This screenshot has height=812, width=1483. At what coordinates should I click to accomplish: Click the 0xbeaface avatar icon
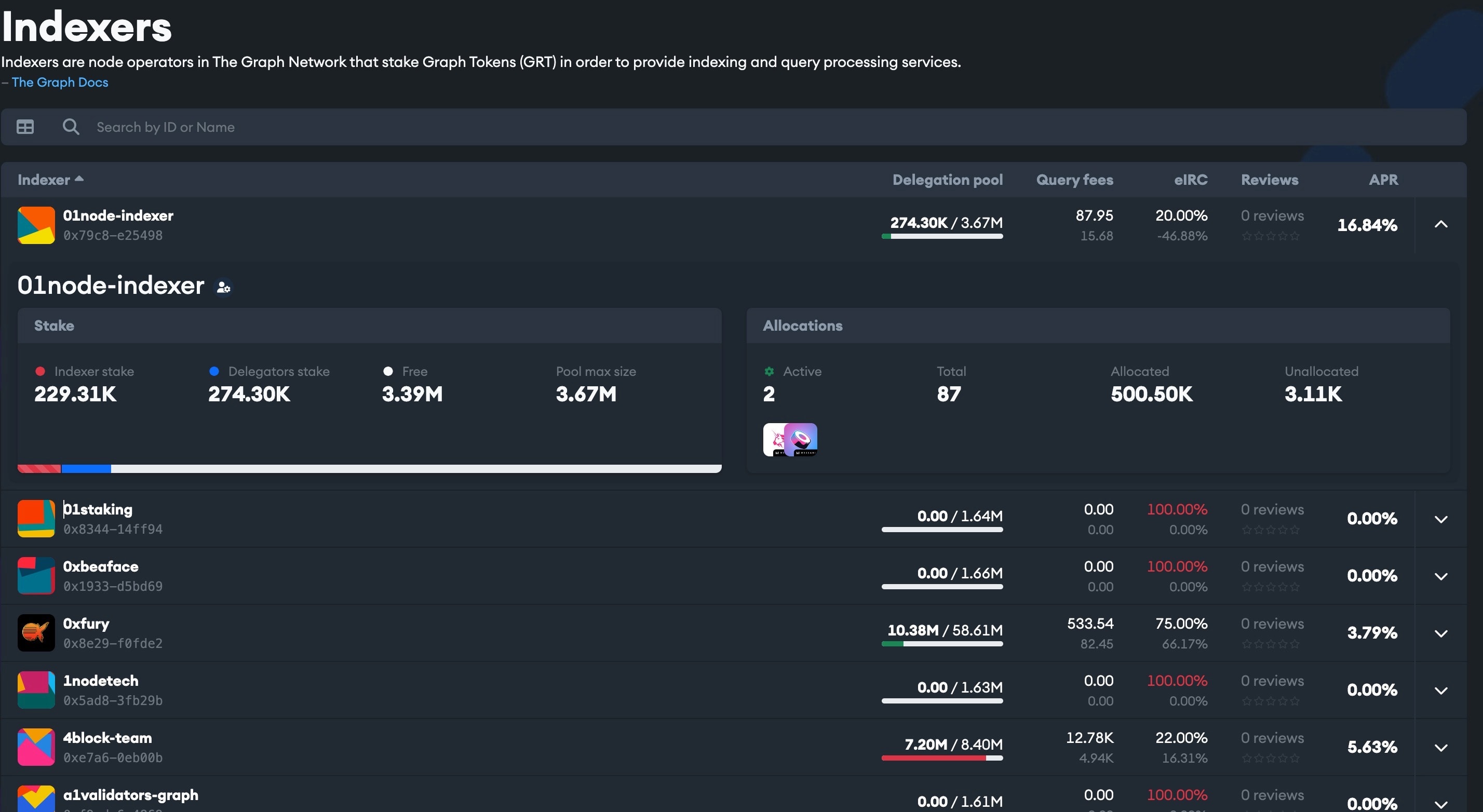click(36, 575)
